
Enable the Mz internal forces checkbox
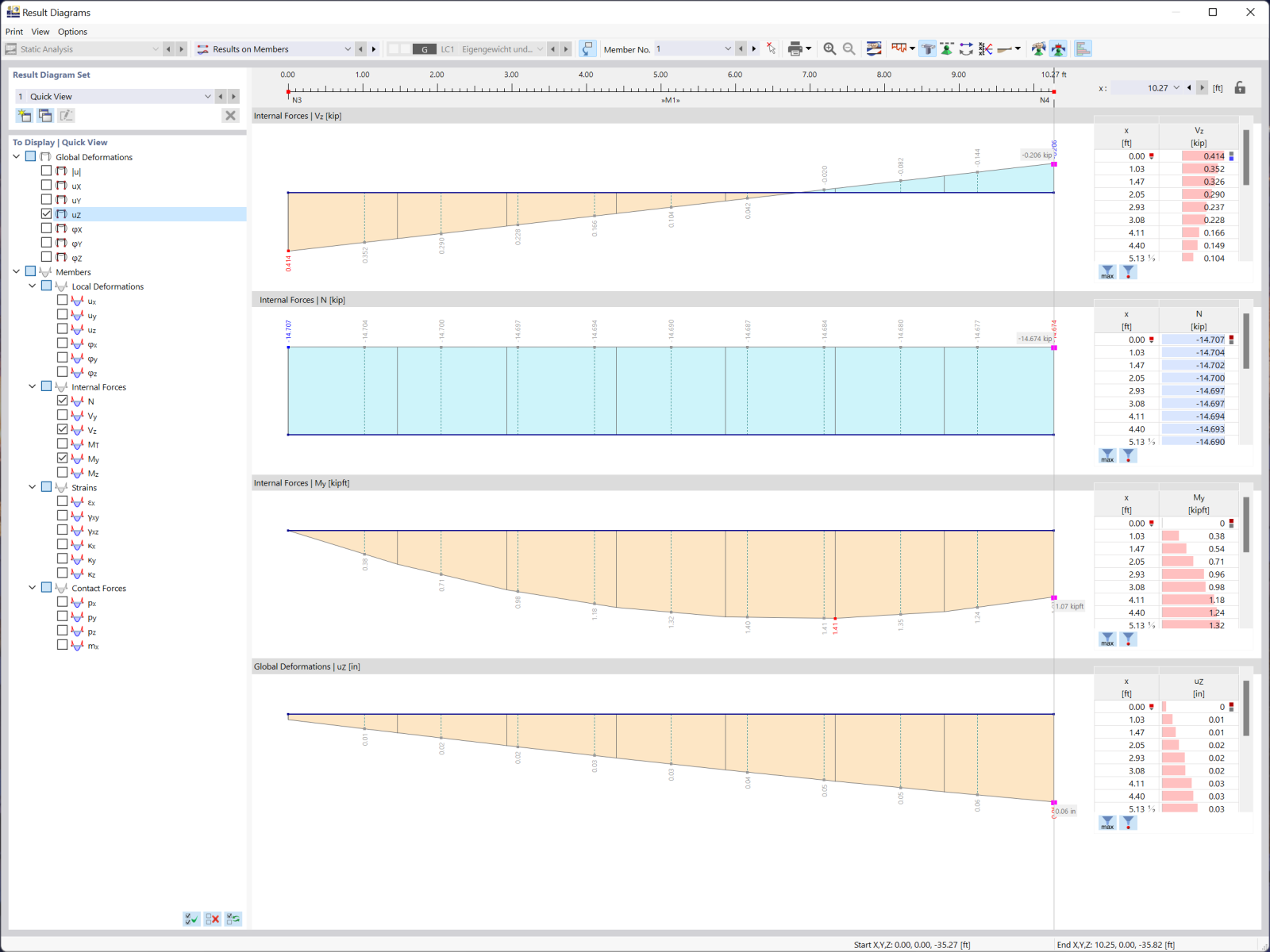click(63, 471)
